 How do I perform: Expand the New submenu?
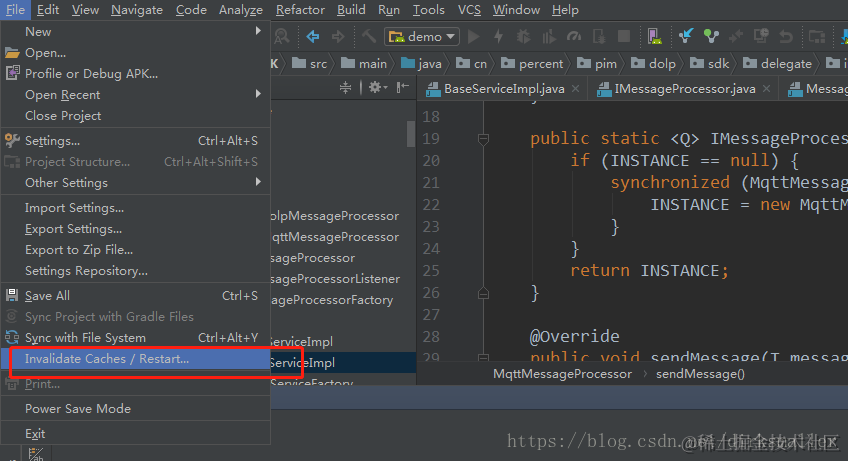135,31
